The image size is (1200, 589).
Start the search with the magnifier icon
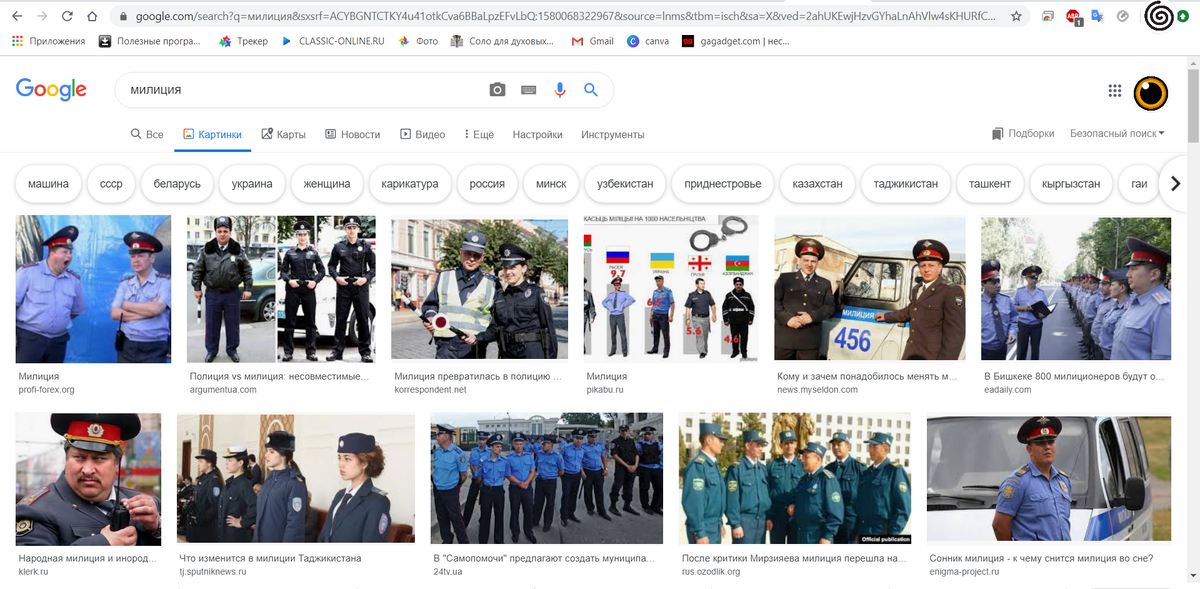click(x=591, y=90)
